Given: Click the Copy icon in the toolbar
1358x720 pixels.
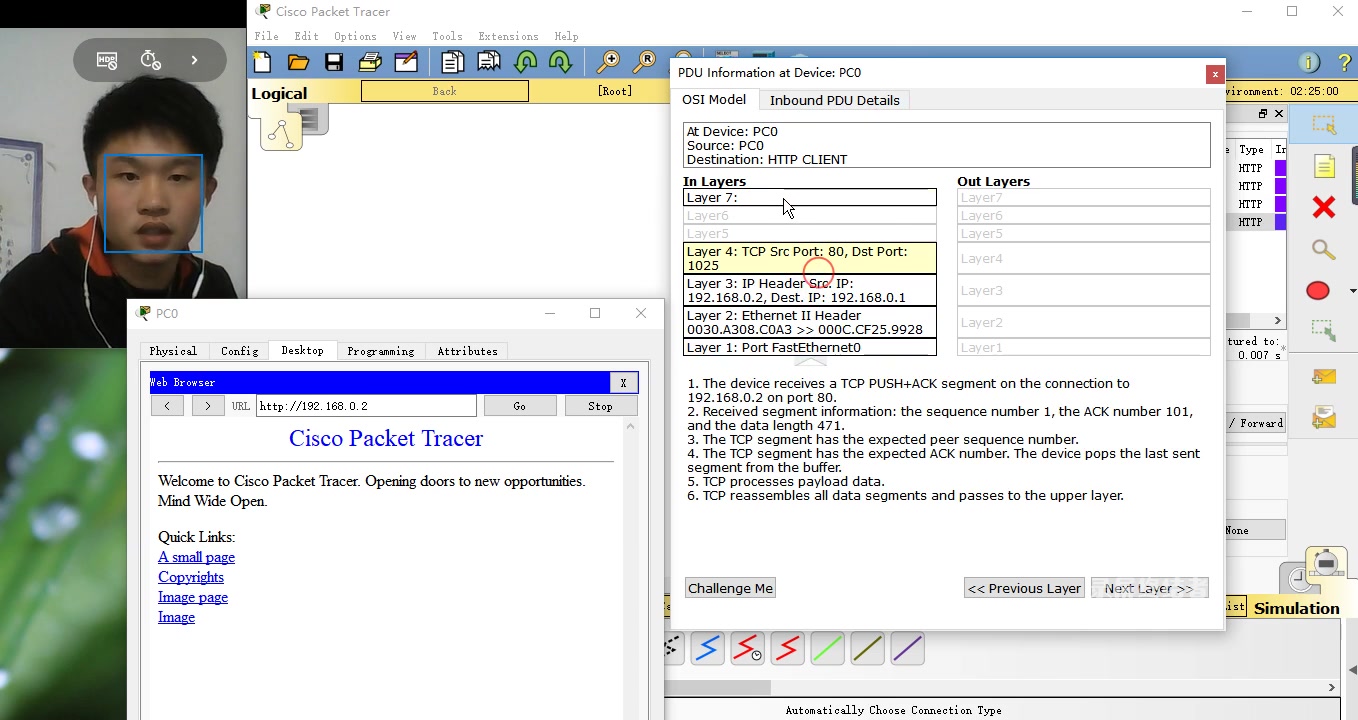Looking at the screenshot, I should [x=452, y=62].
